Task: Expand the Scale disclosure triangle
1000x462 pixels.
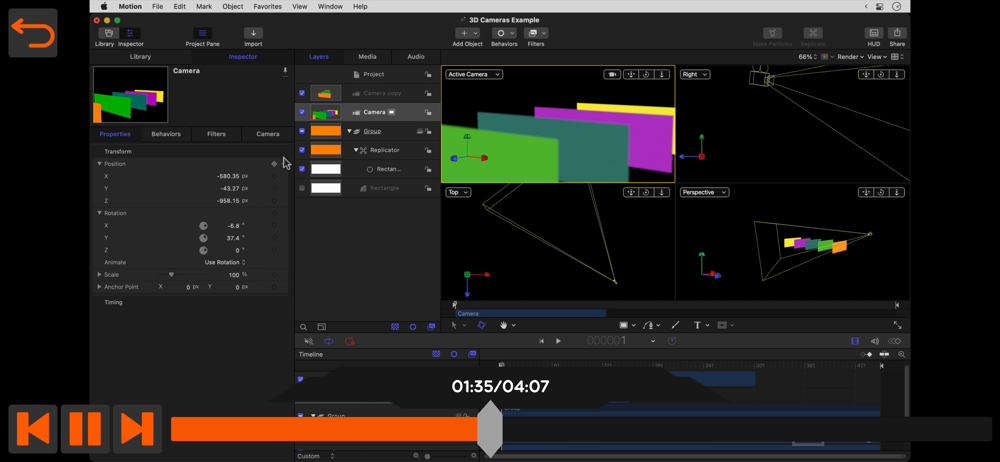Action: click(x=99, y=274)
